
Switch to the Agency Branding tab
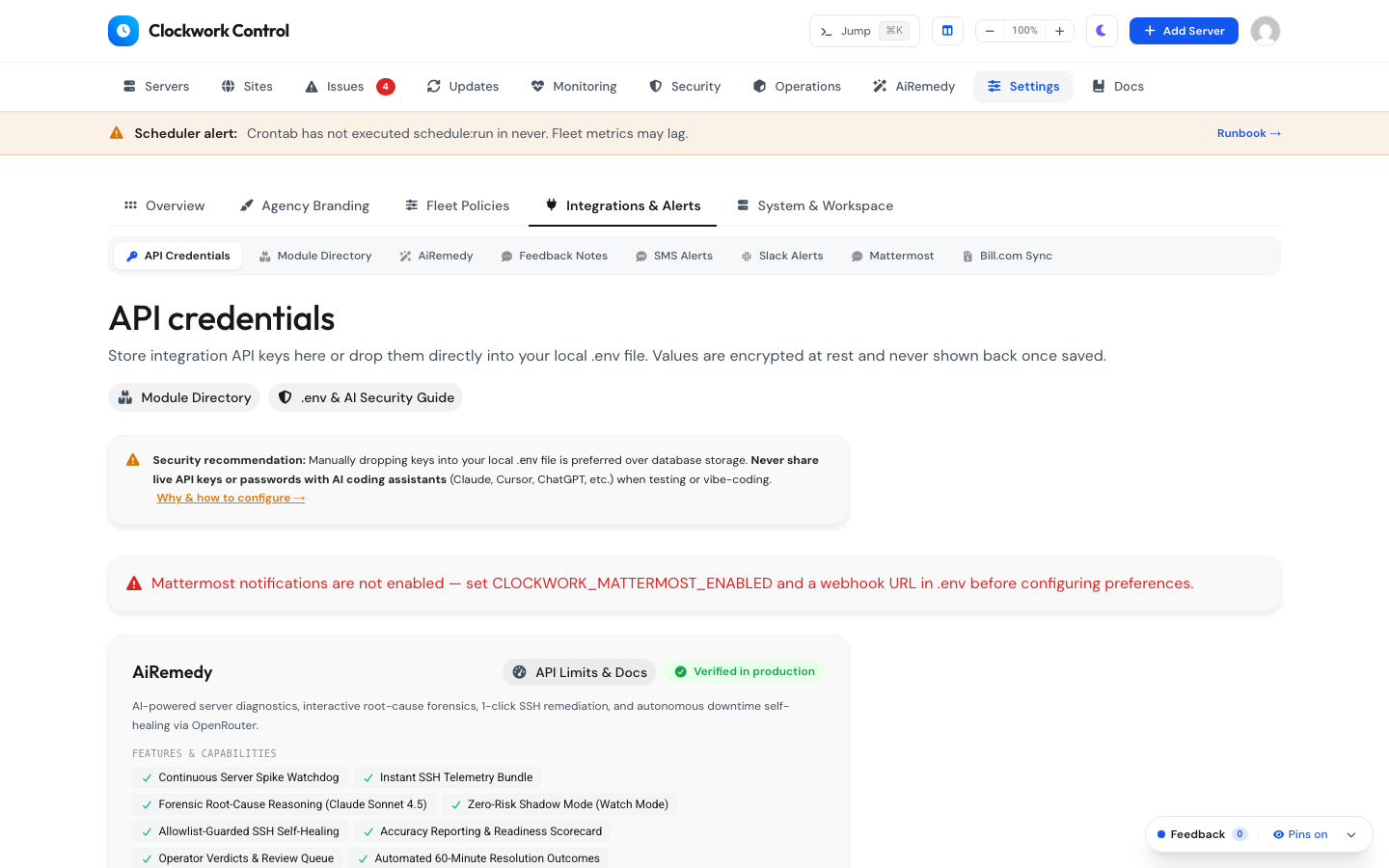click(305, 205)
